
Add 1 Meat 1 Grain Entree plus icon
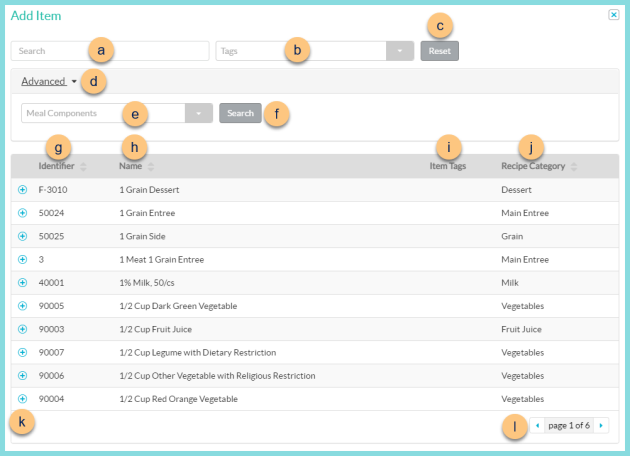[22, 260]
